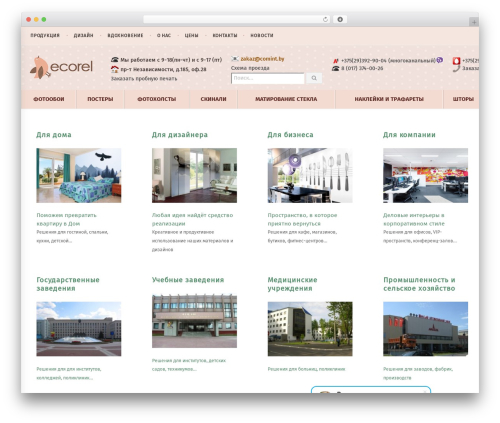Click the Для компании heading
The height and width of the screenshot is (423, 500).
pyautogui.click(x=409, y=135)
